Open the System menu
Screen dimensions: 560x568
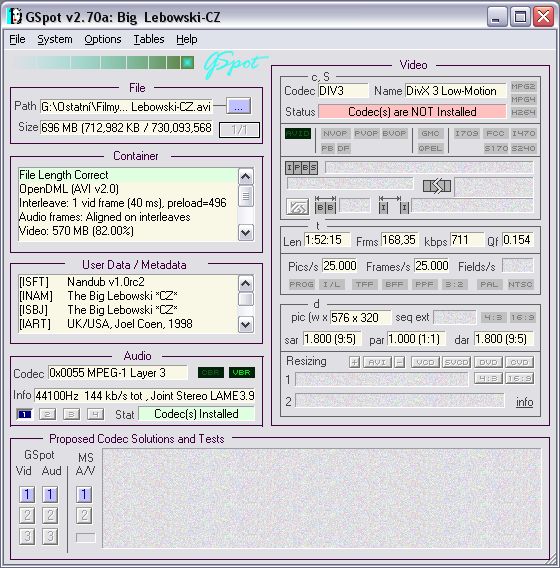pos(55,39)
